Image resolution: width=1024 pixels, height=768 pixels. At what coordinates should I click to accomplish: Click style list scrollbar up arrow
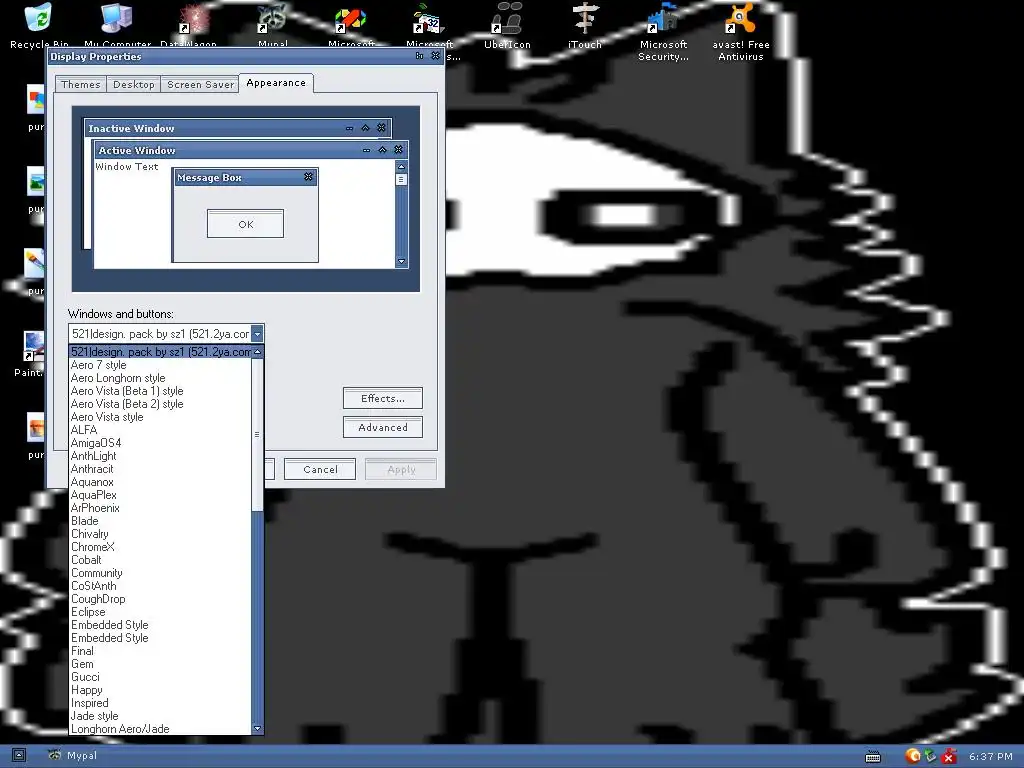257,352
